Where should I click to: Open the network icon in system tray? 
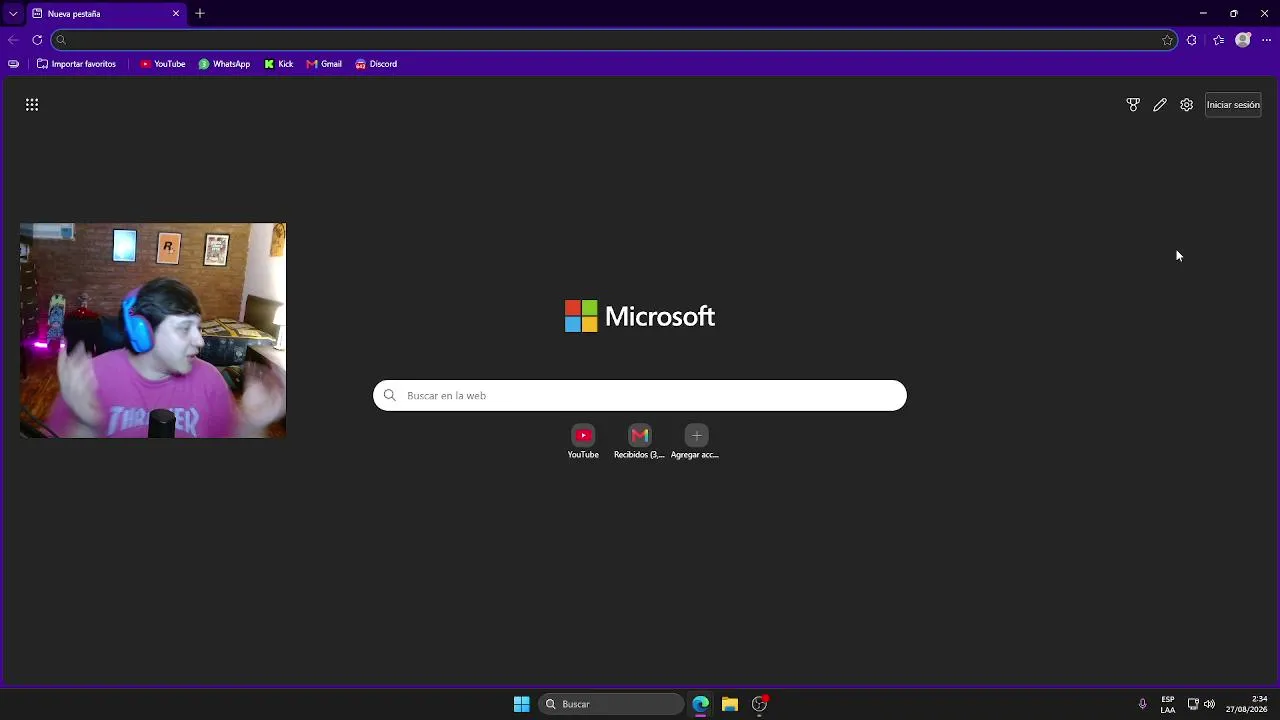pyautogui.click(x=1193, y=704)
